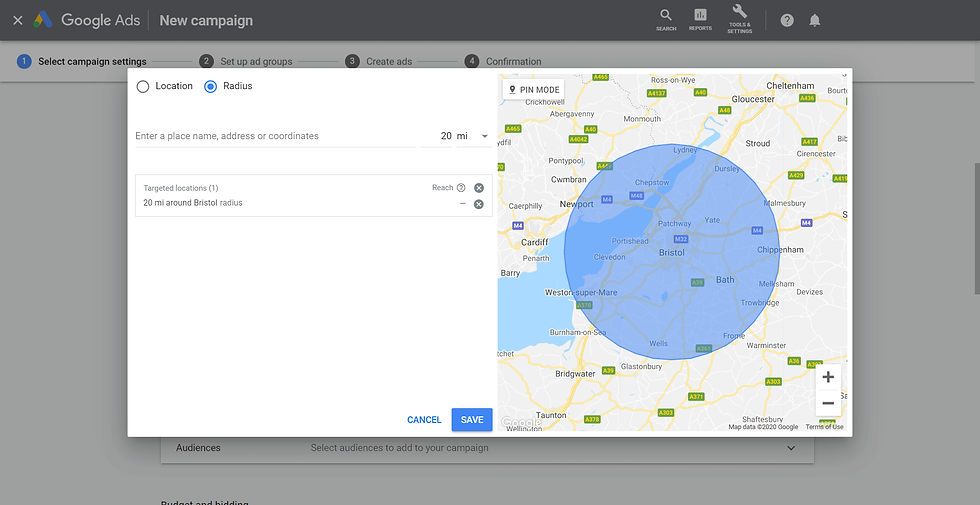Edit the radius value 20 field
This screenshot has width=980, height=505.
coord(437,136)
